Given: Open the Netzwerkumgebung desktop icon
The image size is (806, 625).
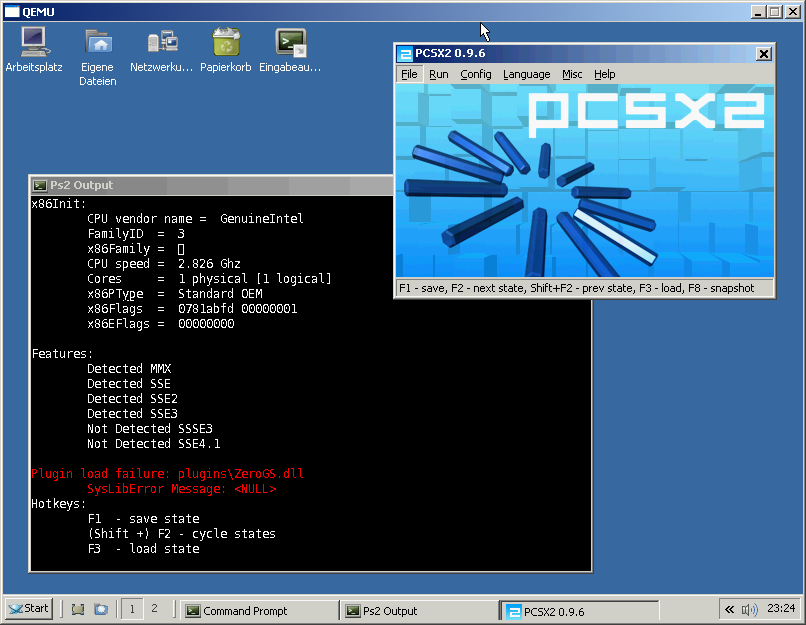Looking at the screenshot, I should click(x=161, y=43).
